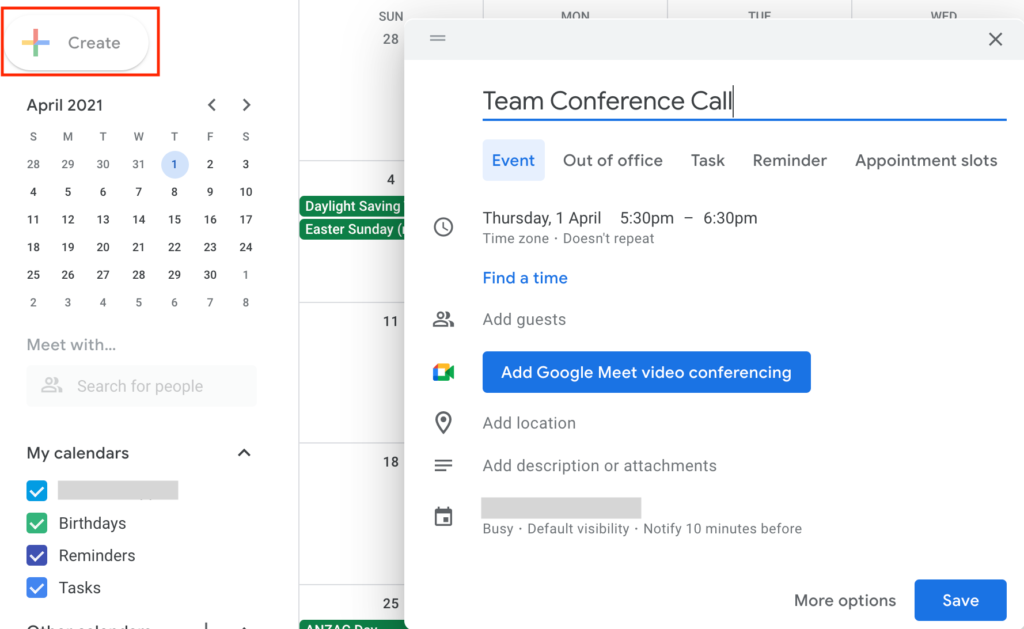Click Default visibility setting
Viewport: 1024px width, 629px height.
pos(578,528)
